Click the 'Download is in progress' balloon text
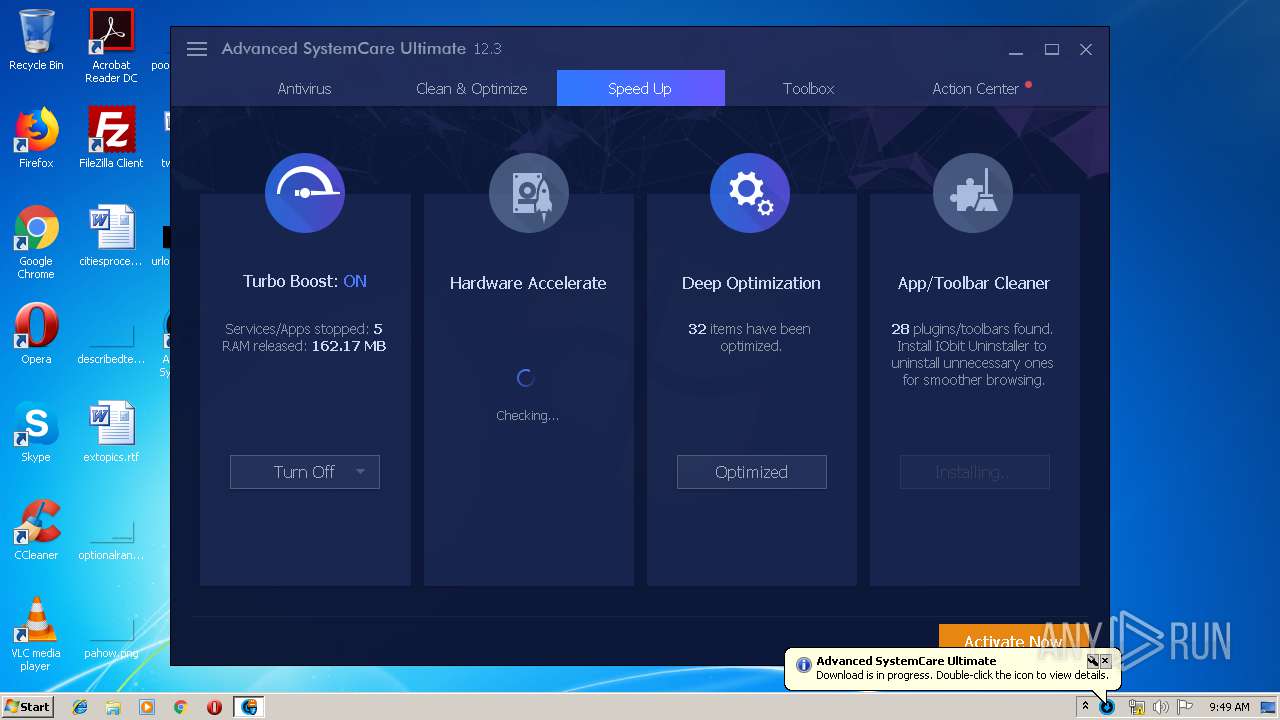The height and width of the screenshot is (720, 1280). [962, 675]
